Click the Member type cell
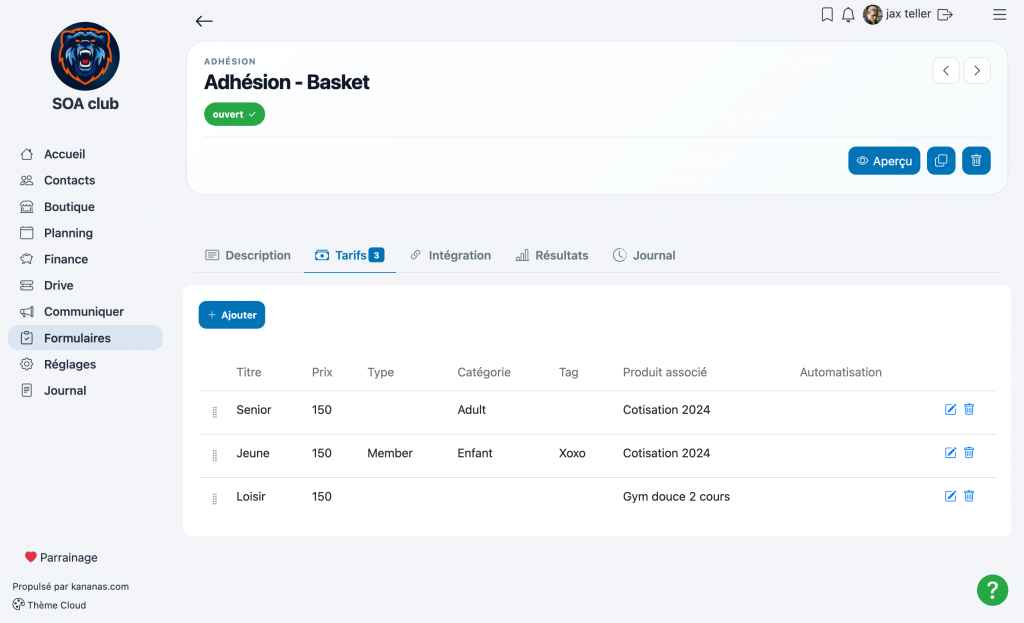This screenshot has width=1024, height=623. 390,453
